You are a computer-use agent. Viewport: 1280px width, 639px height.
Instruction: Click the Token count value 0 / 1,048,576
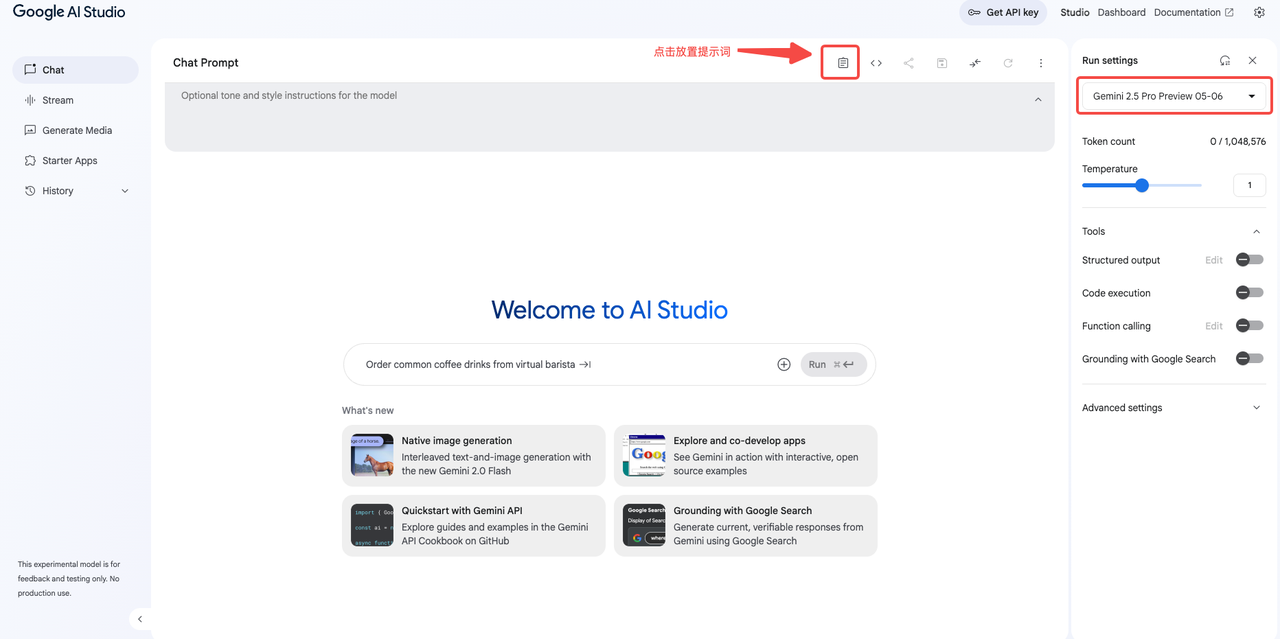click(x=1238, y=142)
